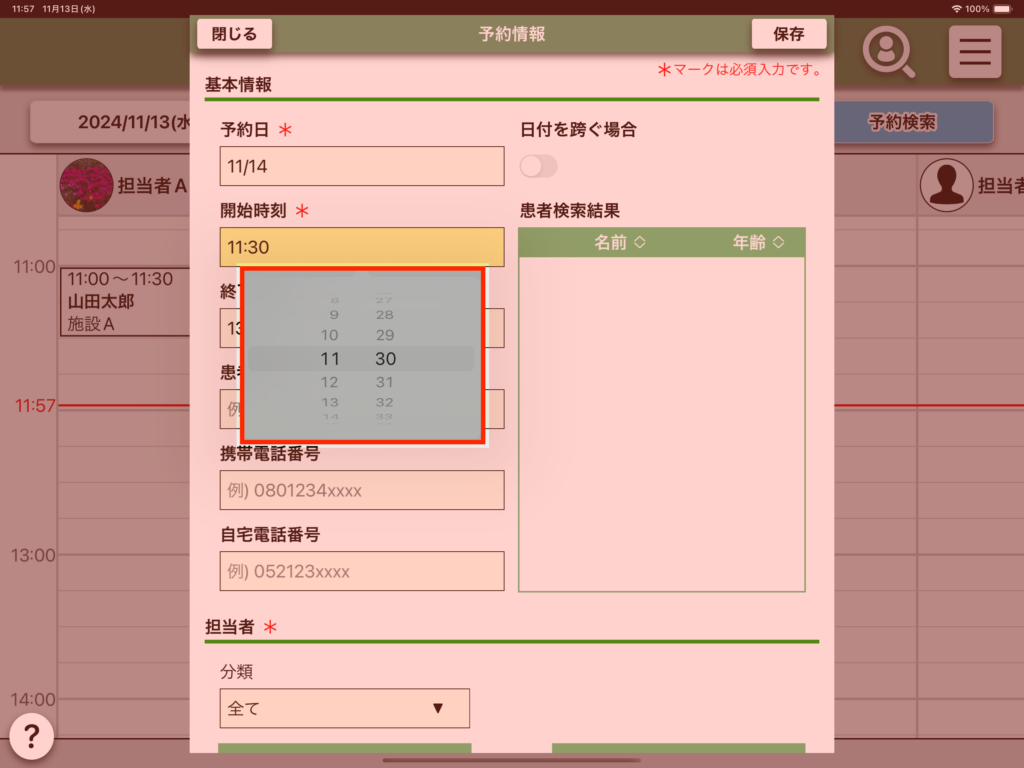Select hour 12 in time picker
The height and width of the screenshot is (768, 1024).
click(330, 383)
